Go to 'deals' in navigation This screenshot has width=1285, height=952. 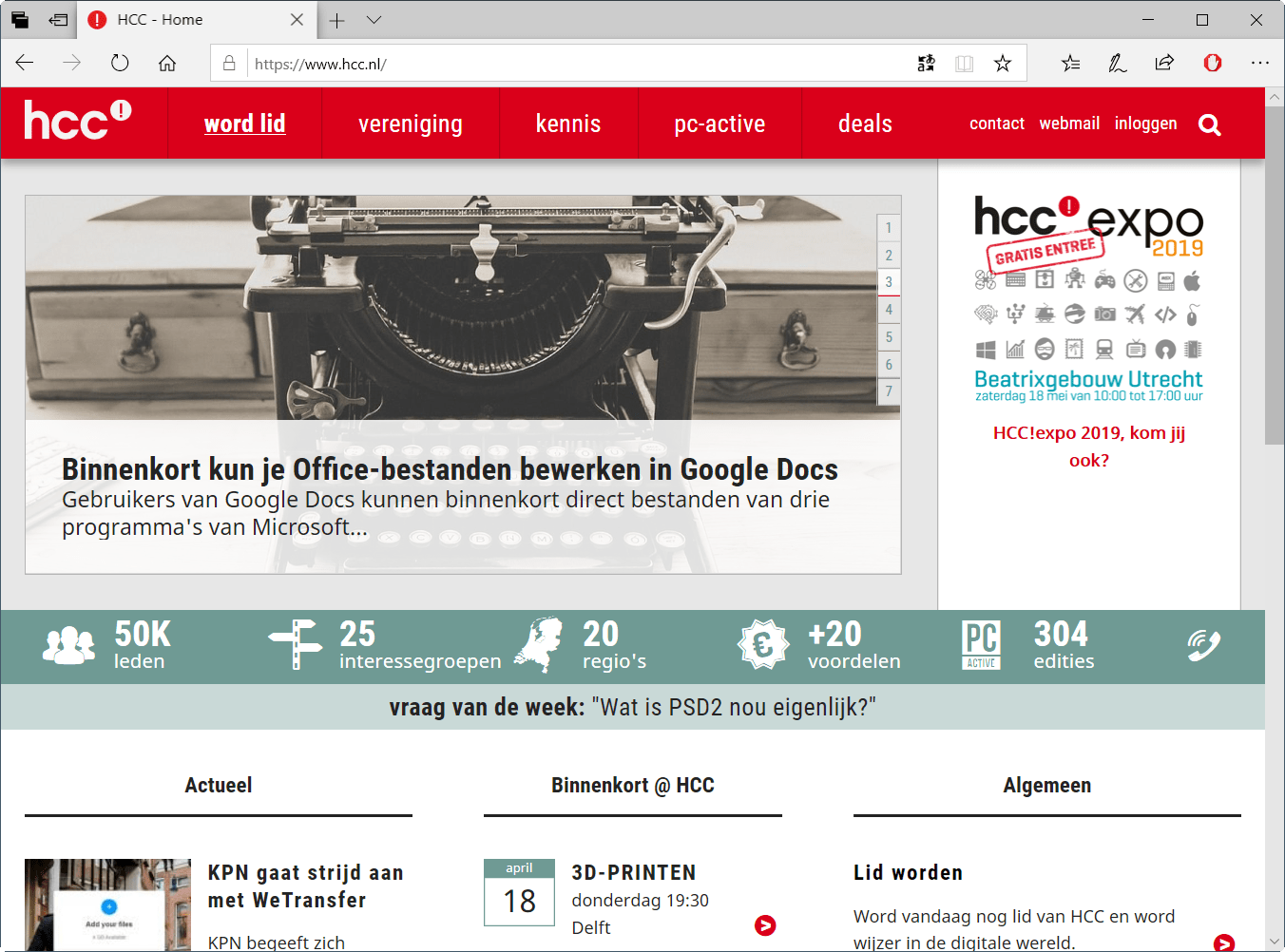pos(865,124)
